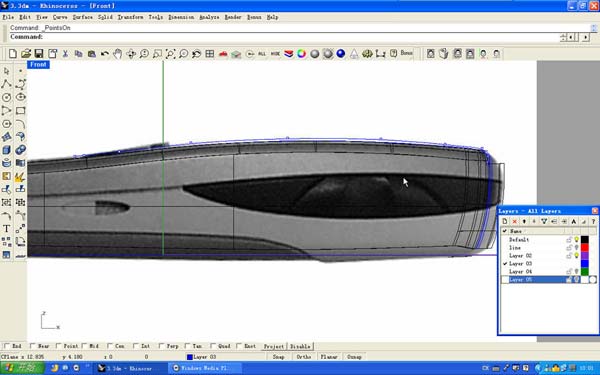The height and width of the screenshot is (375, 600).
Task: Open the Surface menu
Action: click(x=83, y=17)
